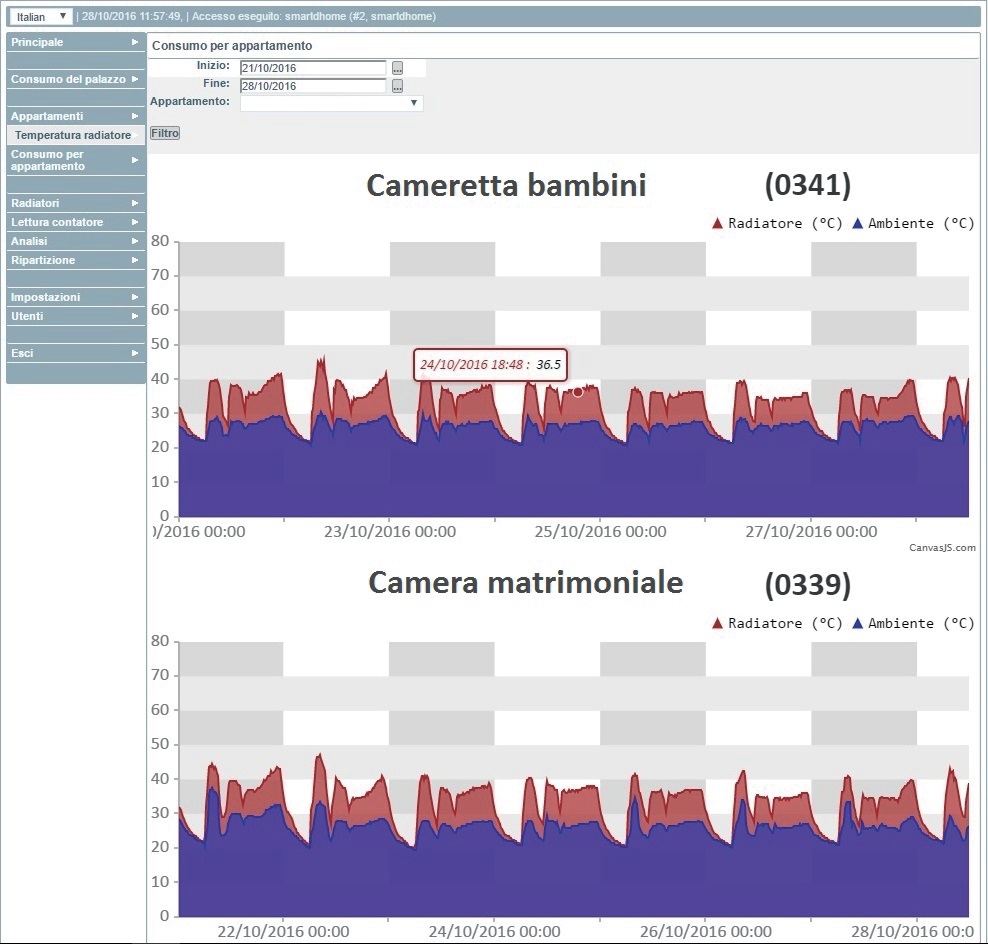Open the Consumo del palazzo menu

click(x=75, y=79)
